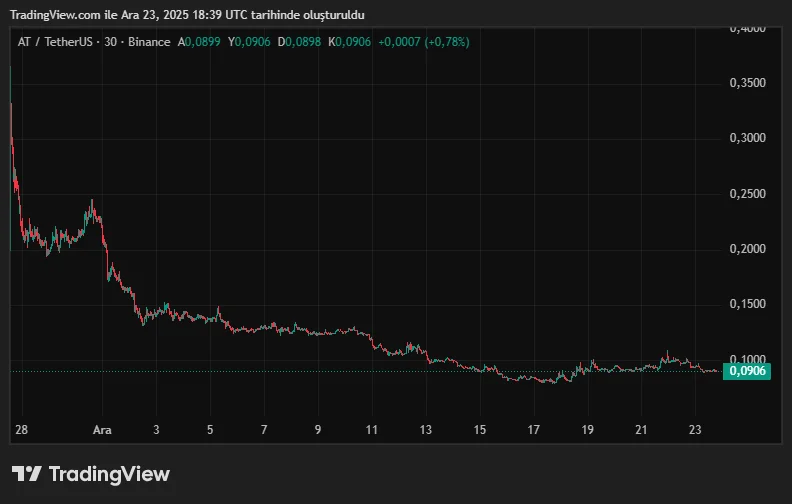The height and width of the screenshot is (504, 792).
Task: Select date 13 on the time axis
Action: click(x=426, y=430)
